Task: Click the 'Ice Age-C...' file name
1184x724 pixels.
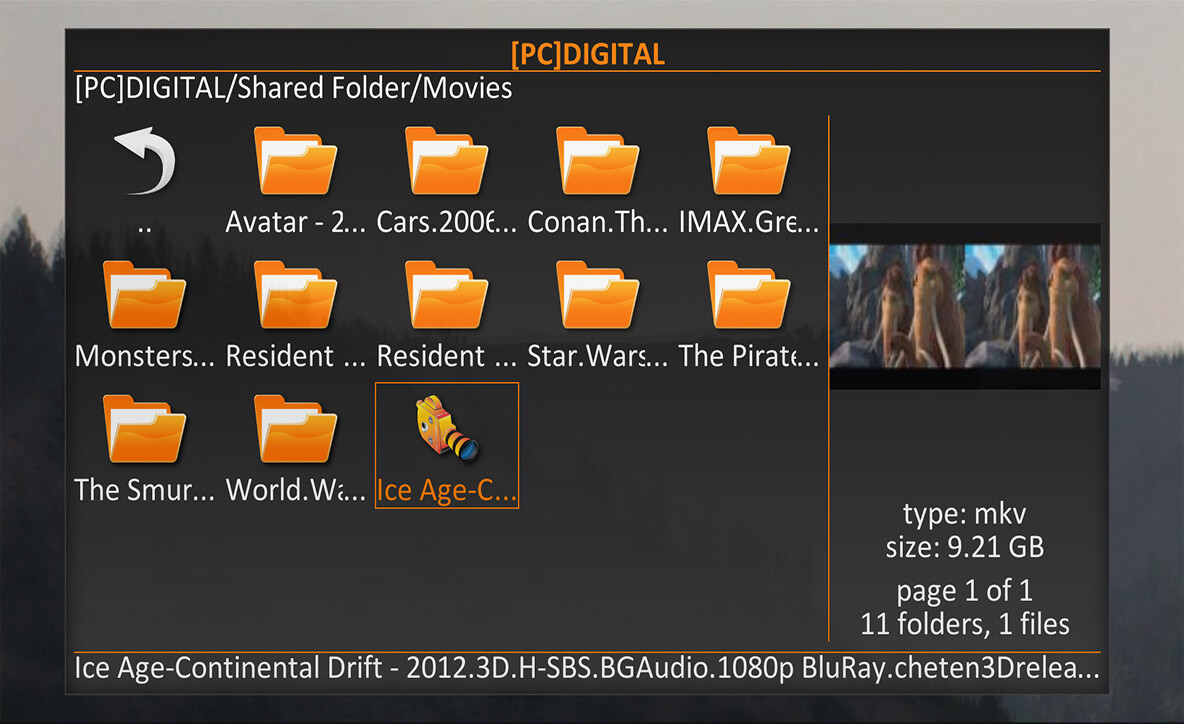Action: (x=446, y=491)
